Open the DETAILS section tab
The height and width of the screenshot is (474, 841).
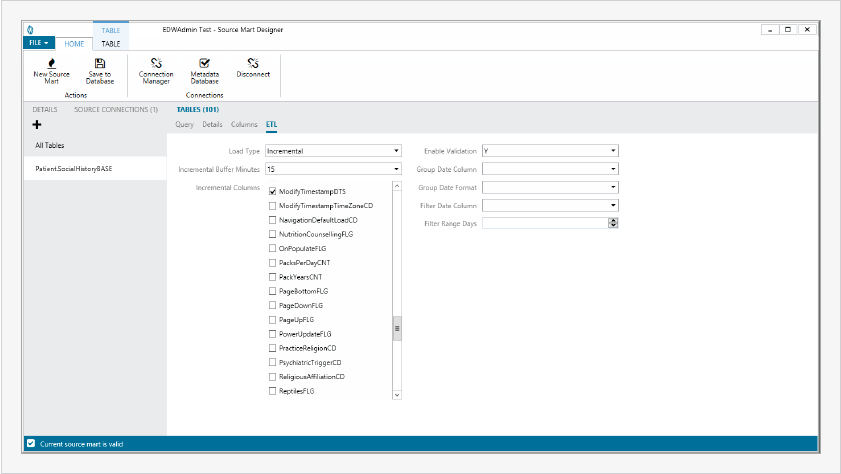tap(45, 109)
